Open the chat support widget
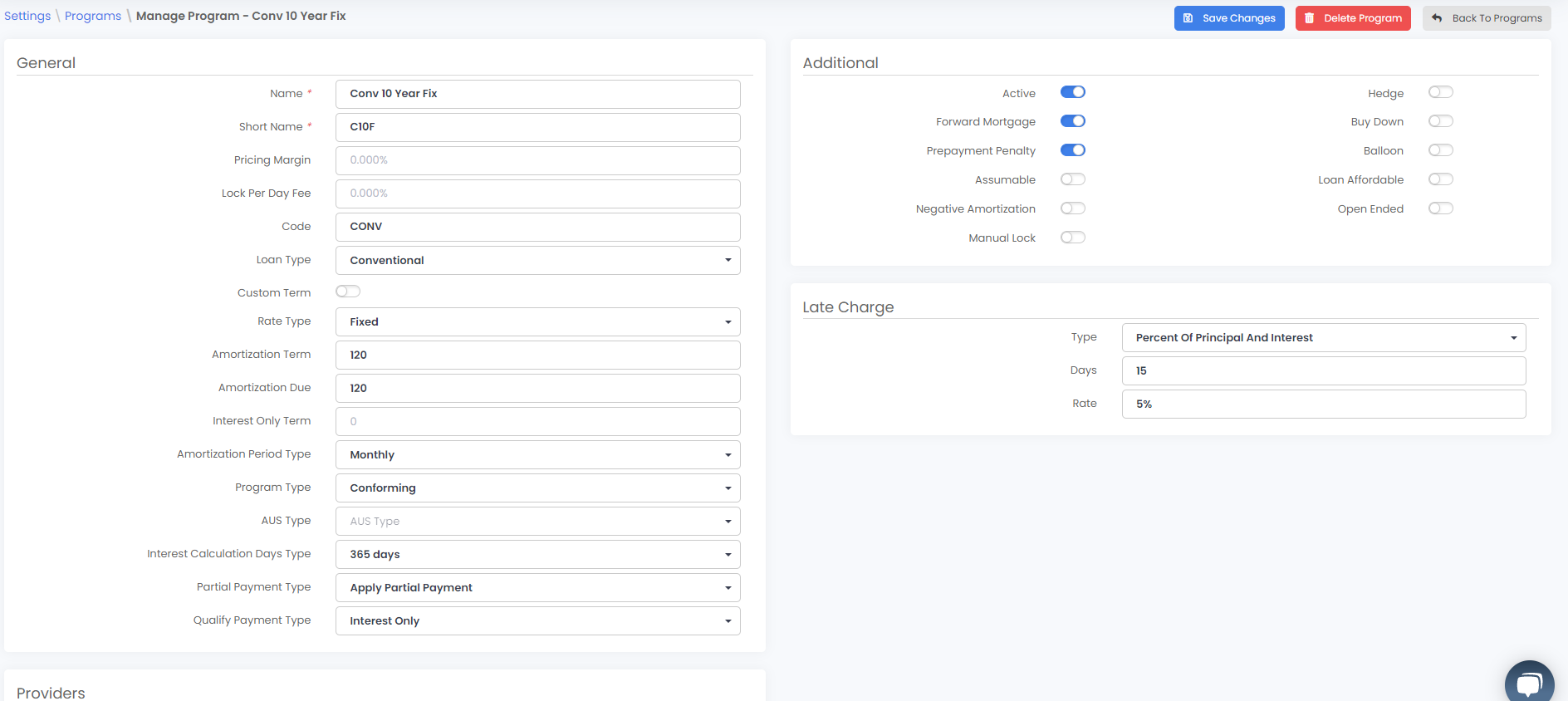This screenshot has width=1568, height=701. pos(1528,683)
